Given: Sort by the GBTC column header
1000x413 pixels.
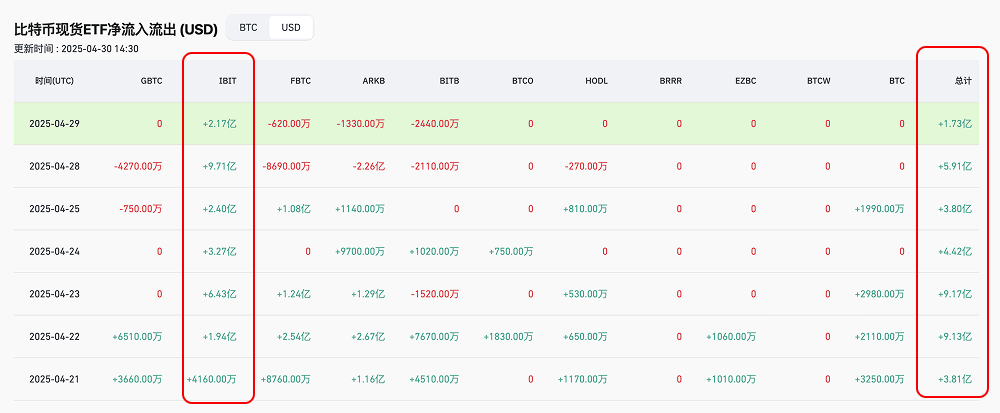Looking at the screenshot, I should pos(151,80).
